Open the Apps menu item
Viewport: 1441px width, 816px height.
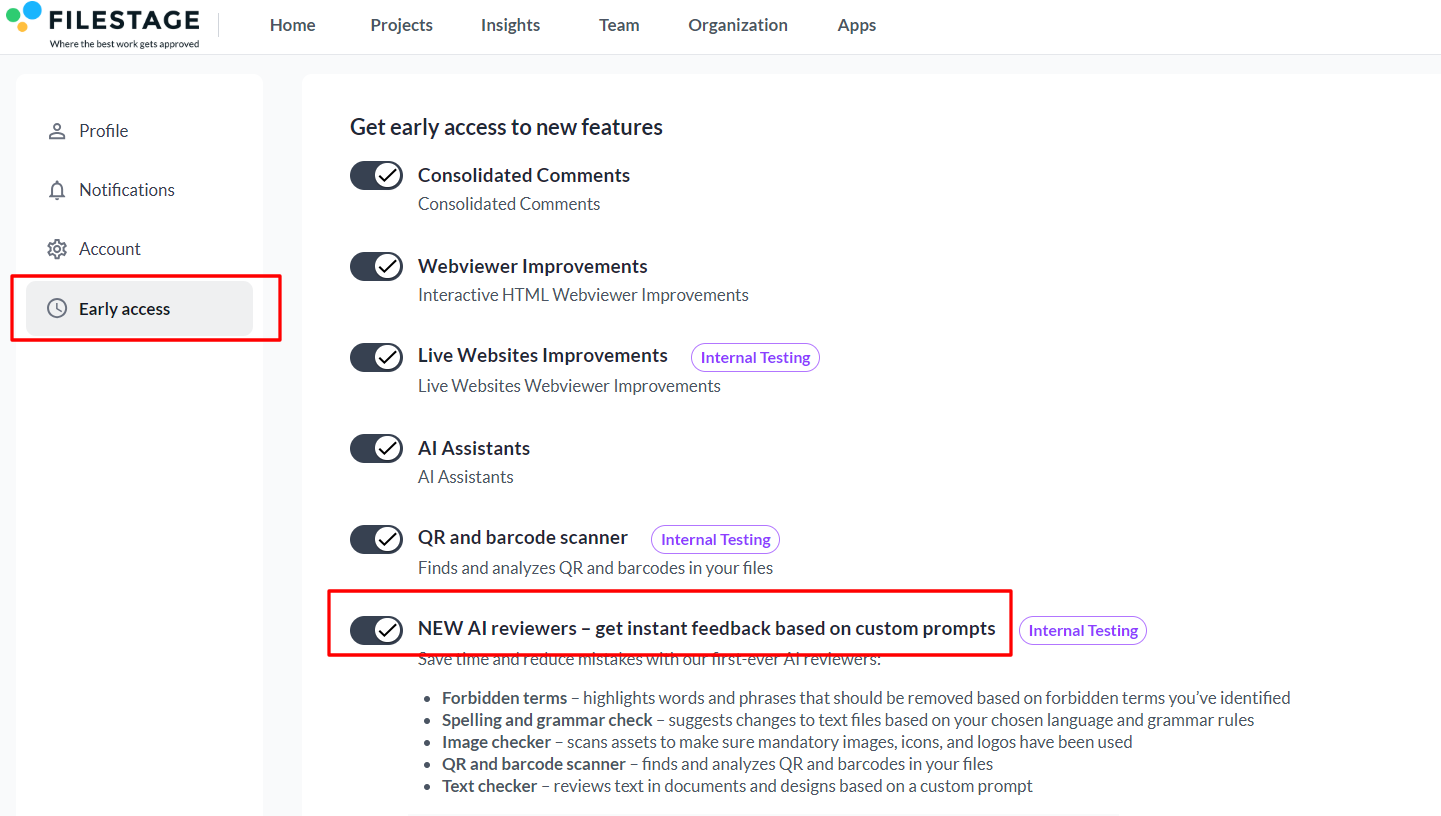857,26
